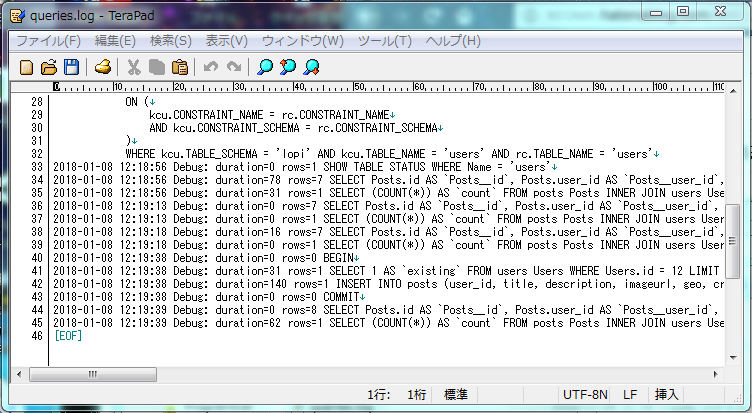Click kcu.CONSTRAINT_NAME text on line 29
This screenshot has width=752, height=413.
tap(206, 115)
